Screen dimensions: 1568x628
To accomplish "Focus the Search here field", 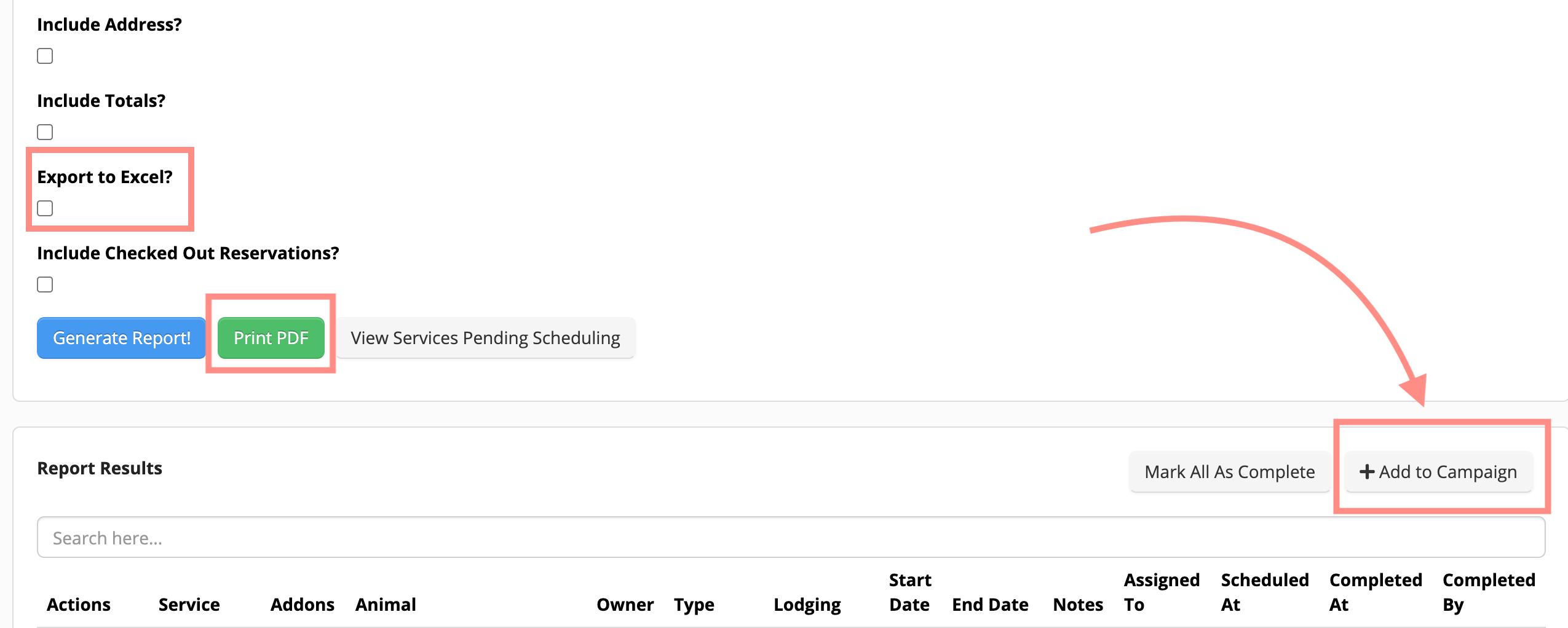I will click(x=791, y=538).
